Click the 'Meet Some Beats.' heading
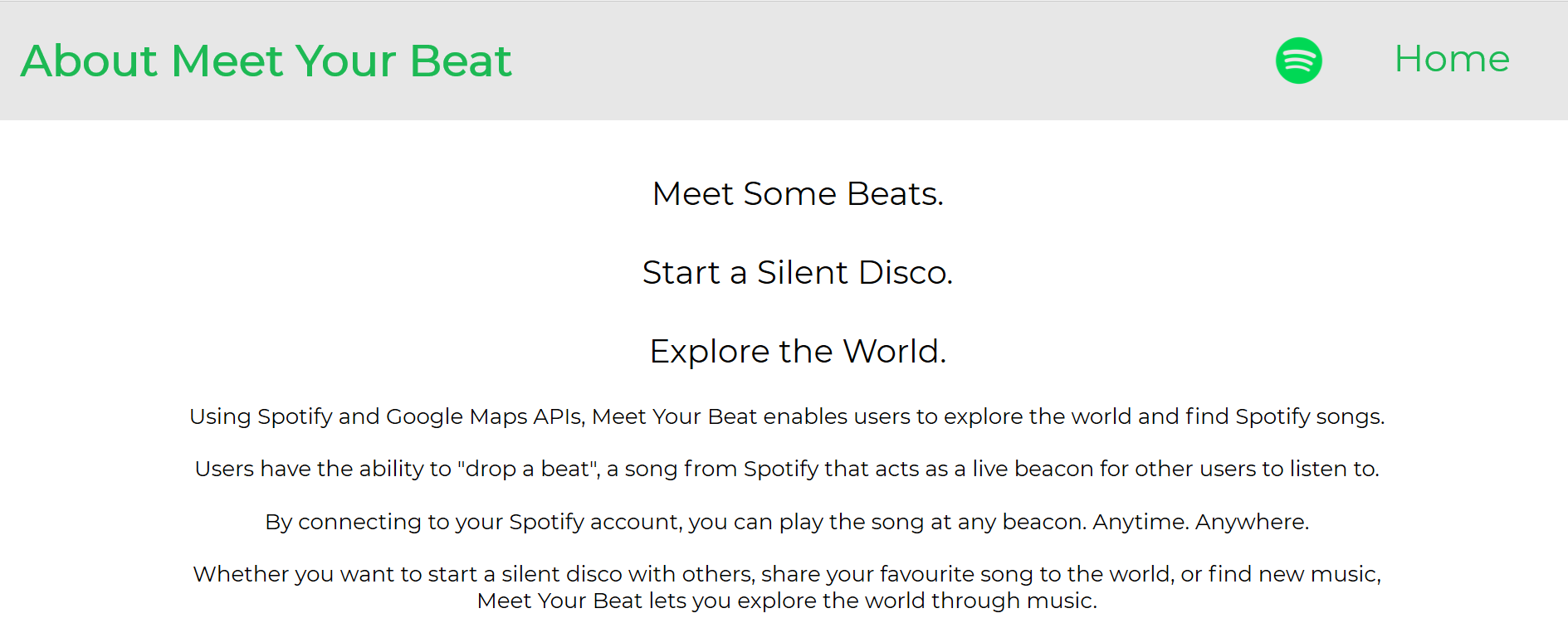Image resolution: width=1568 pixels, height=623 pixels. click(798, 194)
